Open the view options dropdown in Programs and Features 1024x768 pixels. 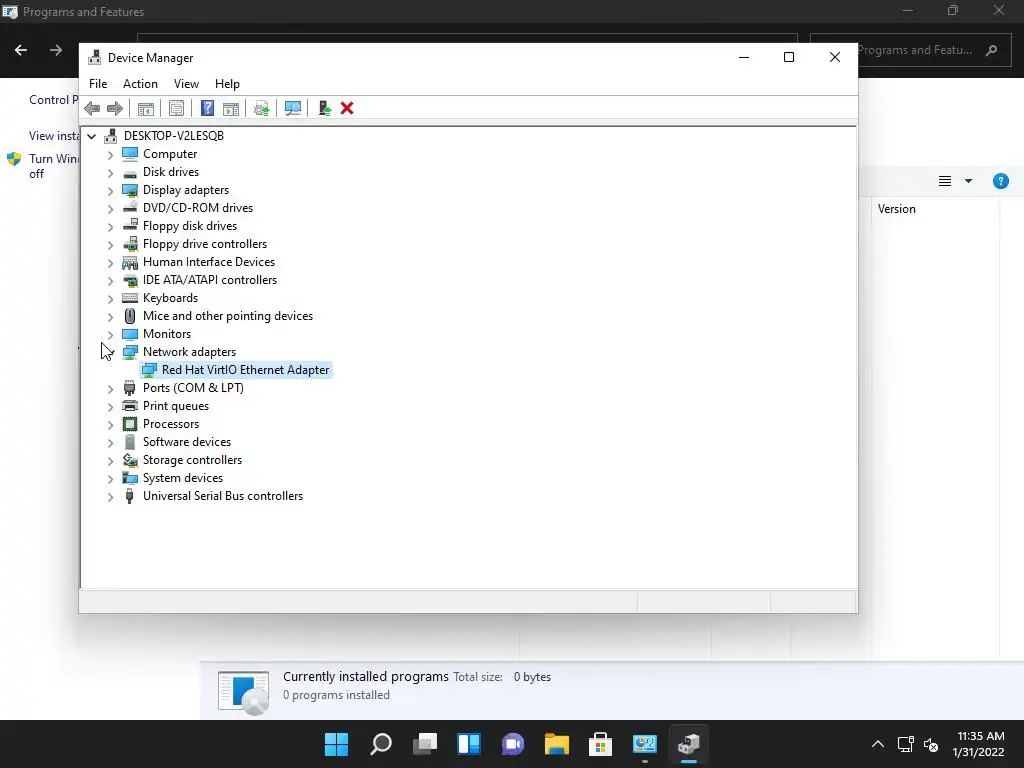pos(968,181)
